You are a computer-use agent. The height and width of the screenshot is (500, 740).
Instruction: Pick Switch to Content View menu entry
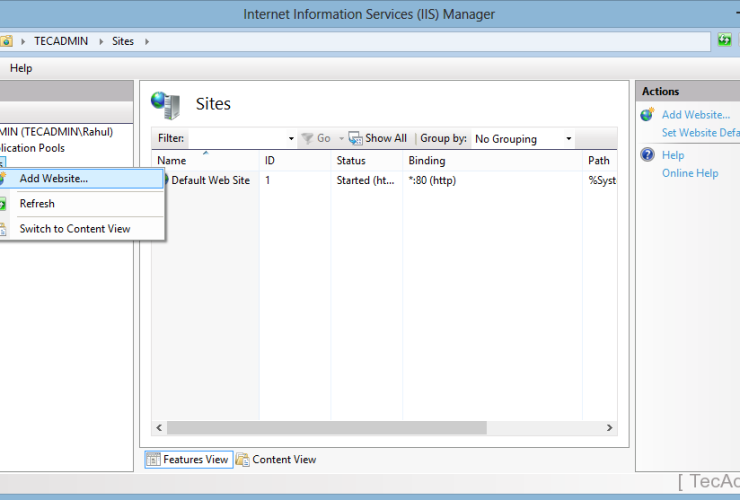pos(75,229)
